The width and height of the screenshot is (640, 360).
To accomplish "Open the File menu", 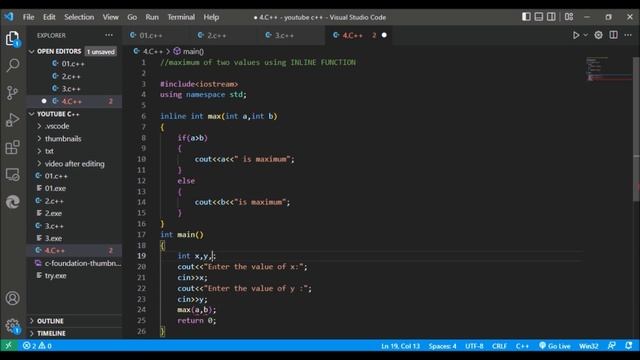I will point(29,17).
